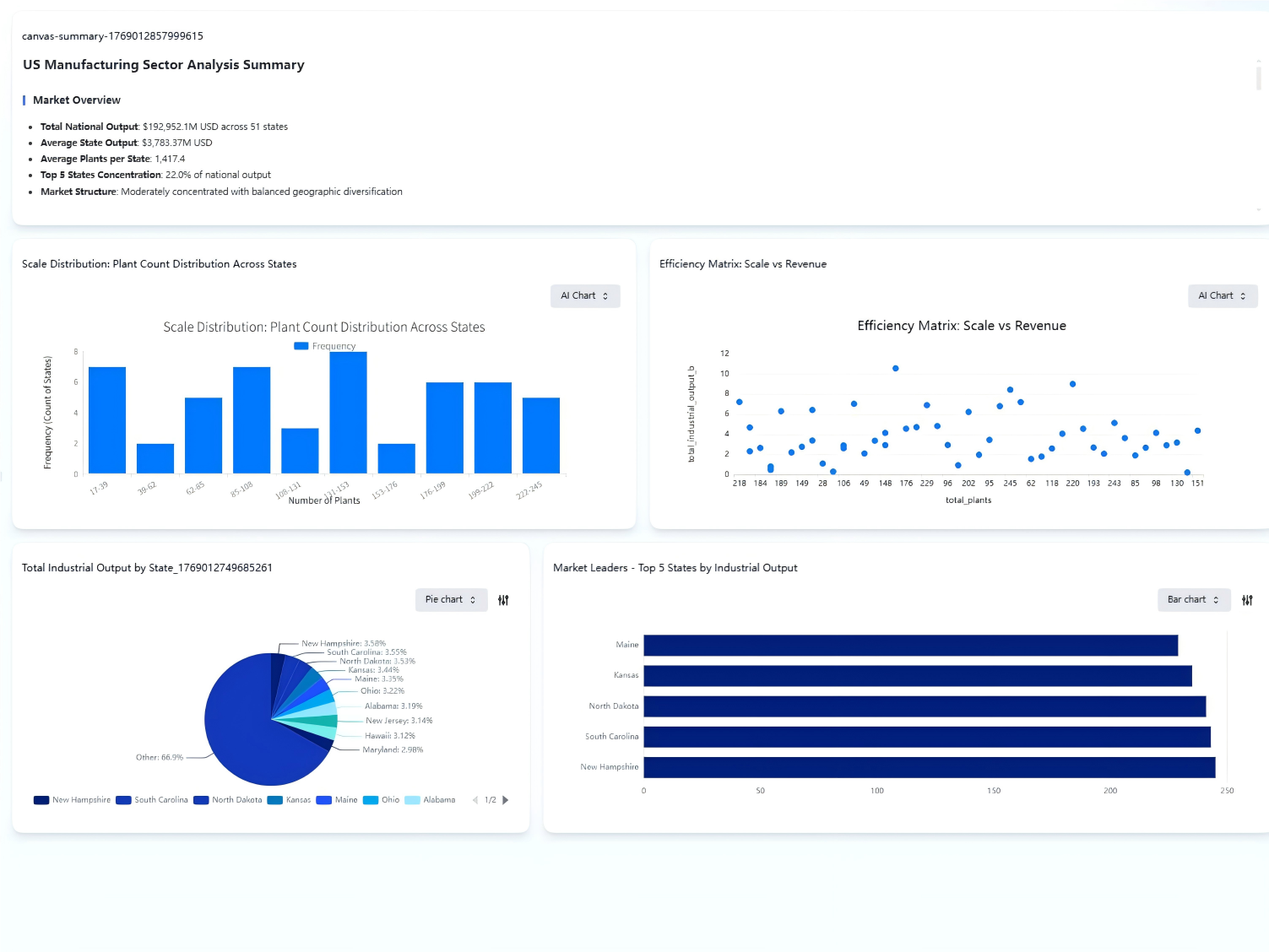This screenshot has height=952, width=1269.
Task: Click the AI Chart selector on Efficiency Matrix
Action: pos(1223,295)
